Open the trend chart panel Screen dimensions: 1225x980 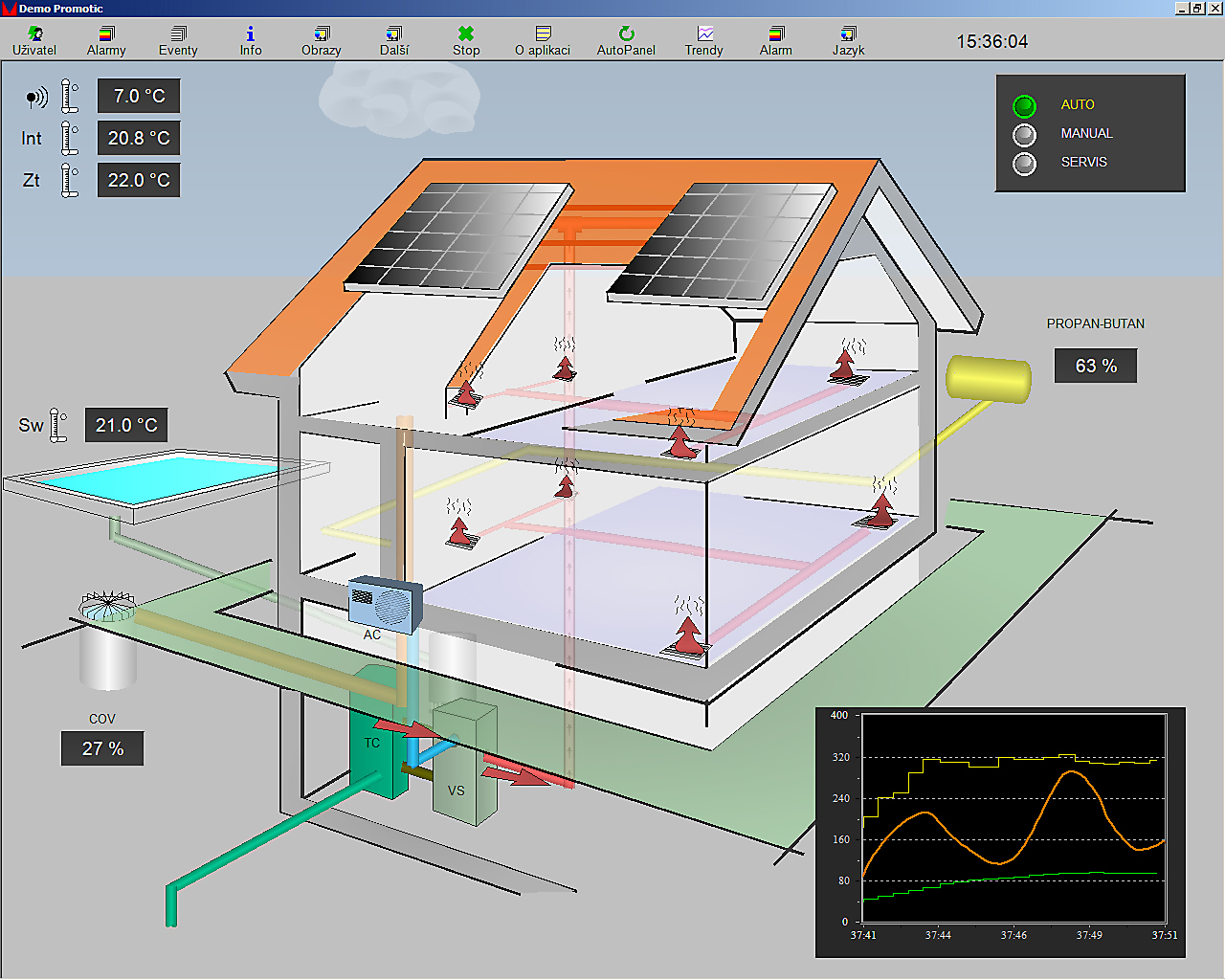tap(1000, 833)
